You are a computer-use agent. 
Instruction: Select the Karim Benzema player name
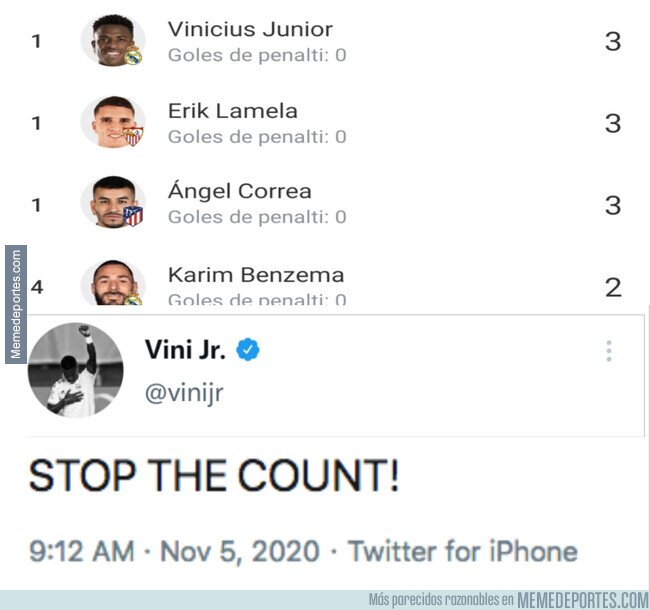point(255,275)
